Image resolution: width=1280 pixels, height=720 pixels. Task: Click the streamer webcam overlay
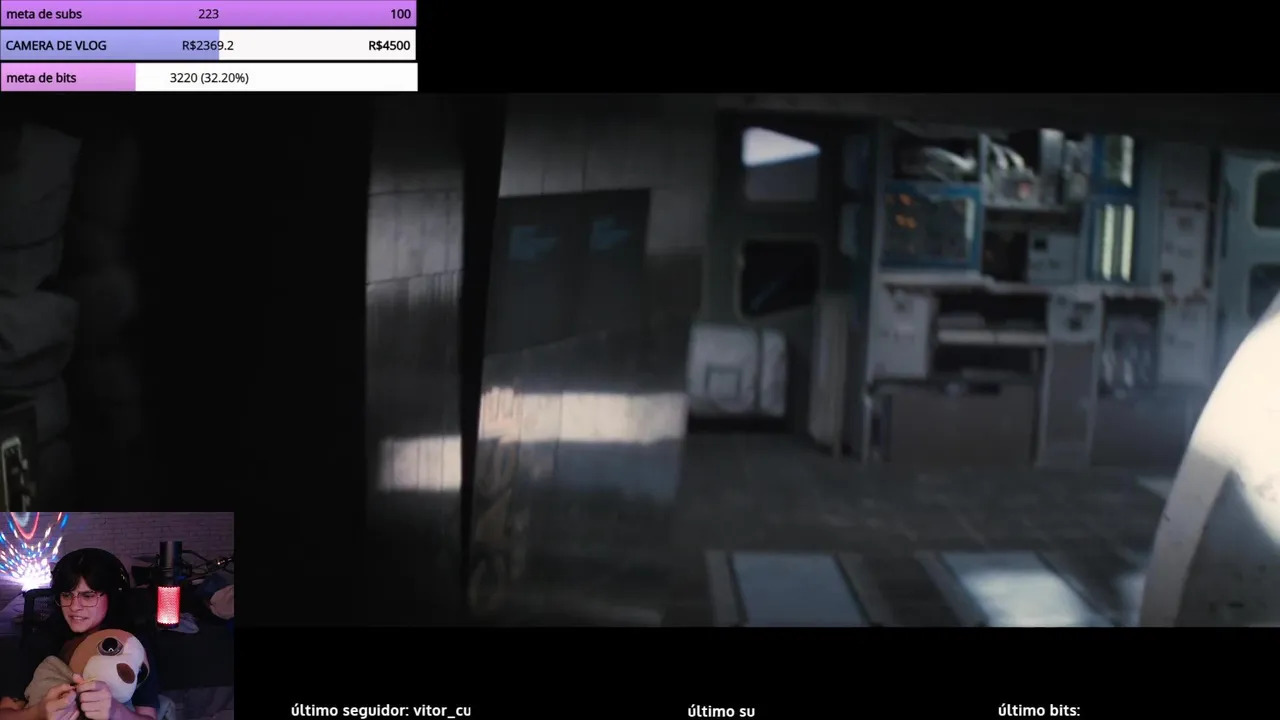click(x=117, y=616)
